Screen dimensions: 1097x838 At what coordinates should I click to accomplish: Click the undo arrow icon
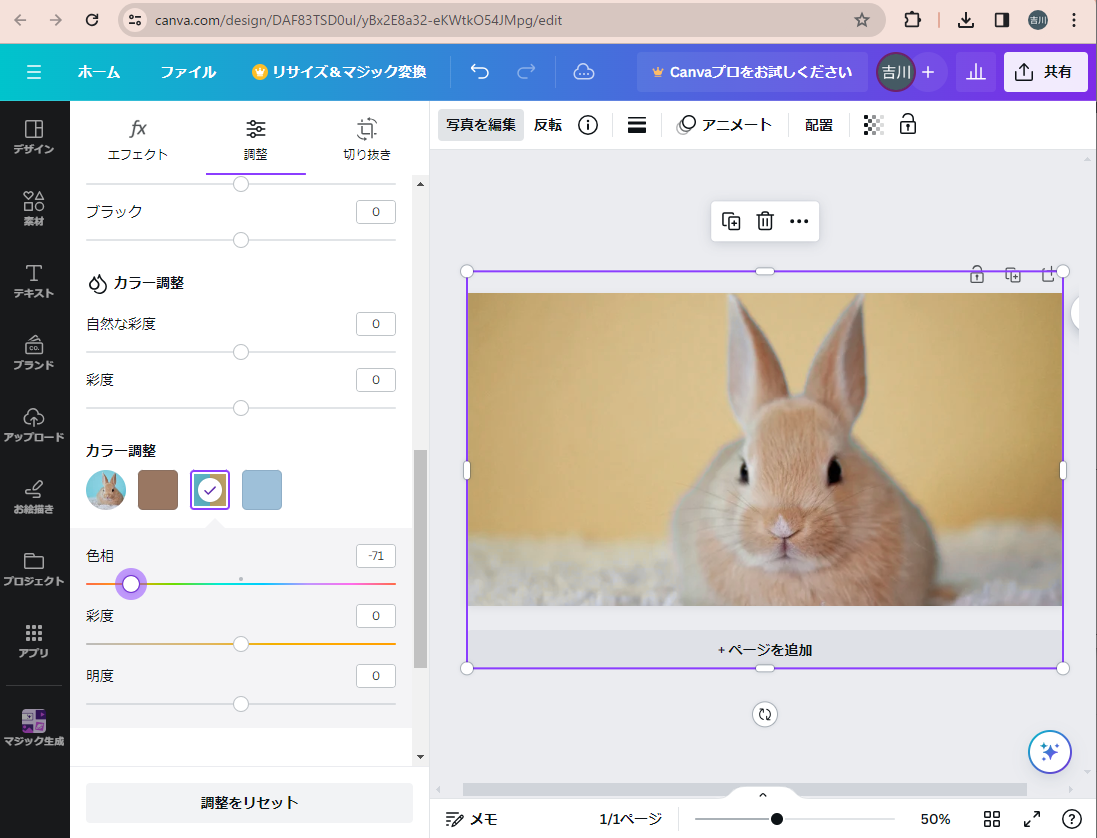(x=480, y=72)
